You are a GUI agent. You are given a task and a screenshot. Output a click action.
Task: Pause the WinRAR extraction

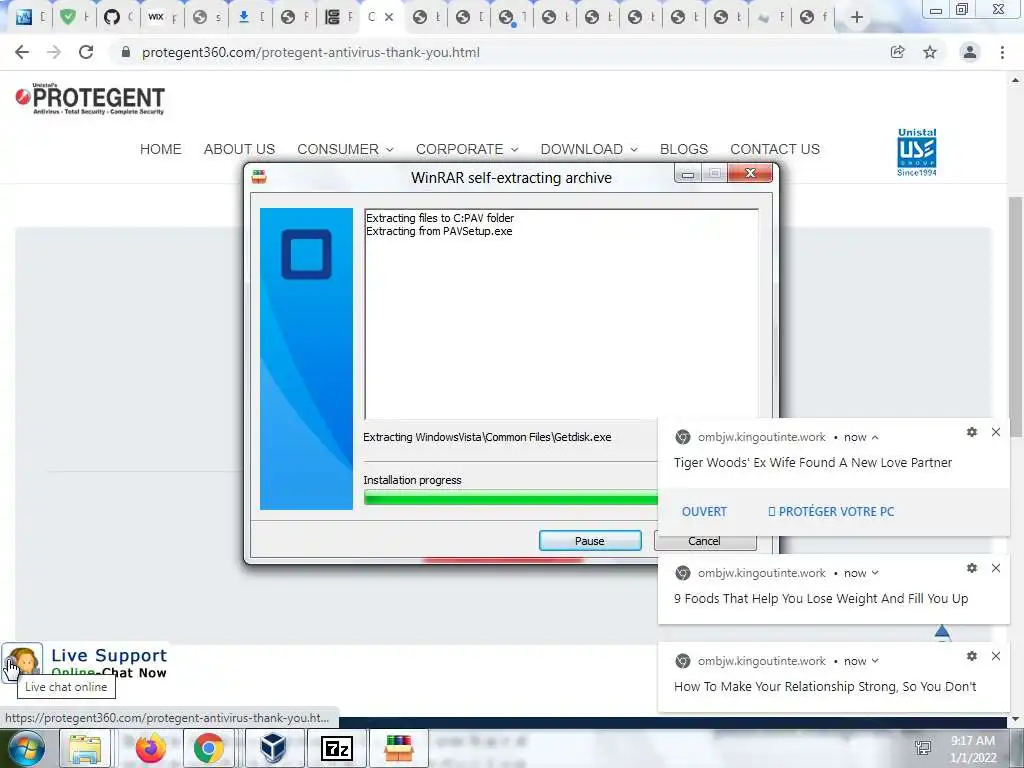590,541
